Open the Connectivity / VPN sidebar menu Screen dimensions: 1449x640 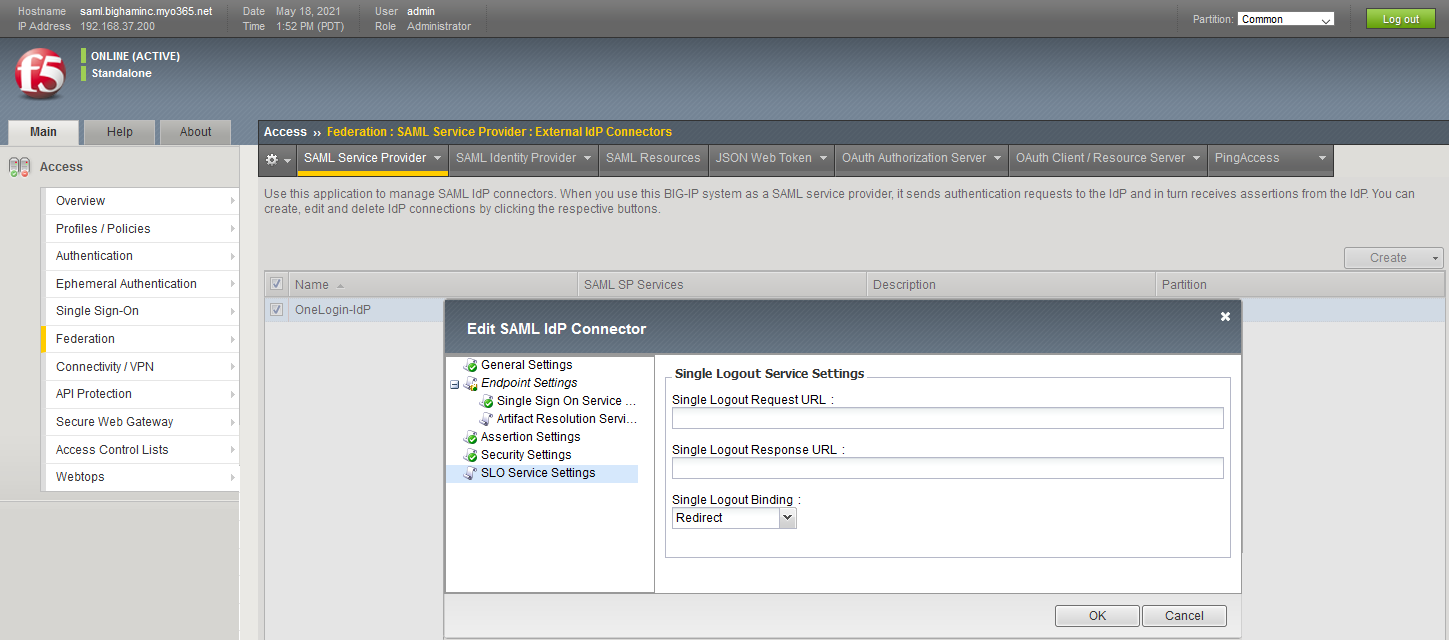[141, 367]
